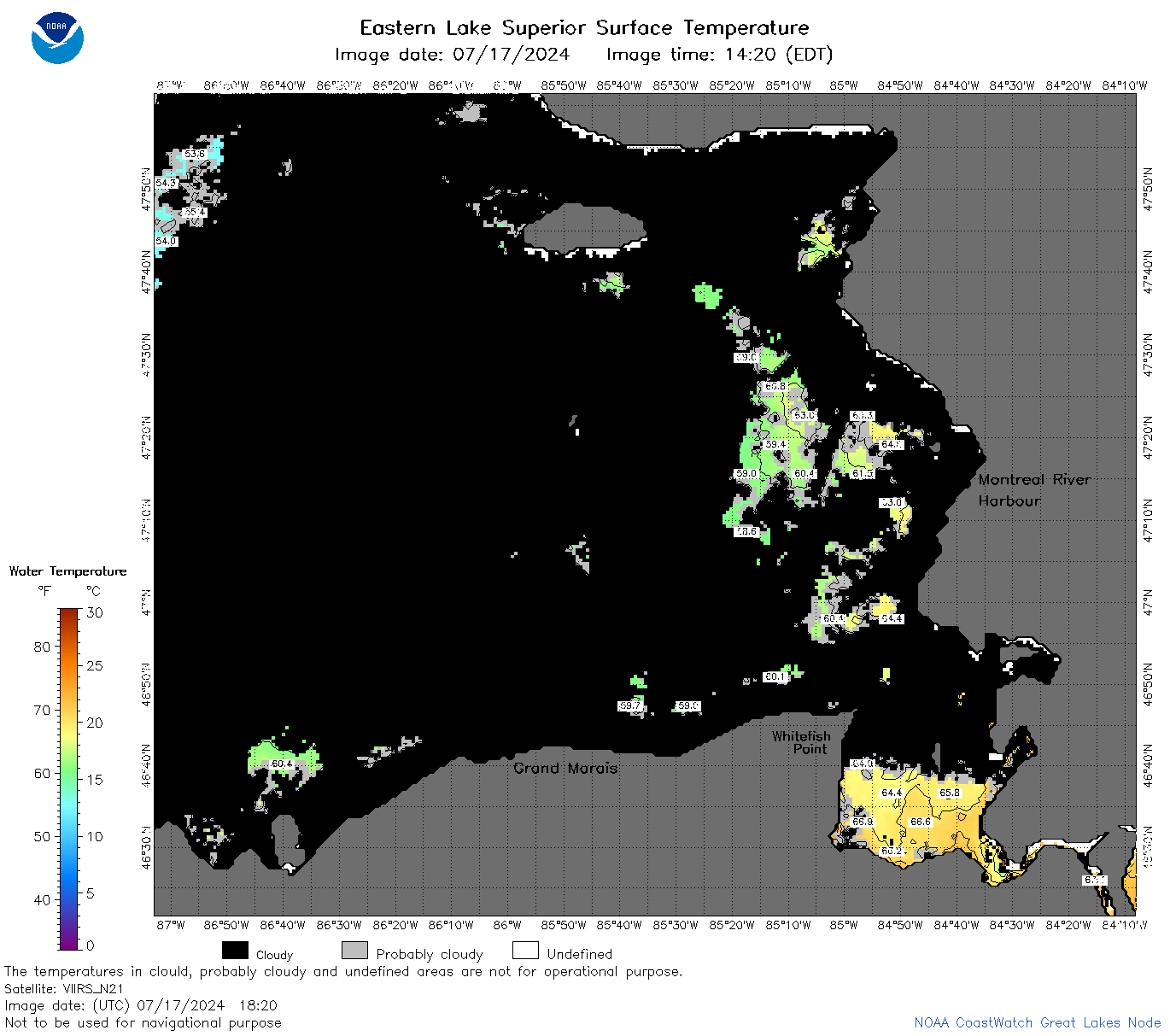Viewport: 1170px width, 1036px height.
Task: Click the 61.5 temperature reading
Action: click(863, 473)
